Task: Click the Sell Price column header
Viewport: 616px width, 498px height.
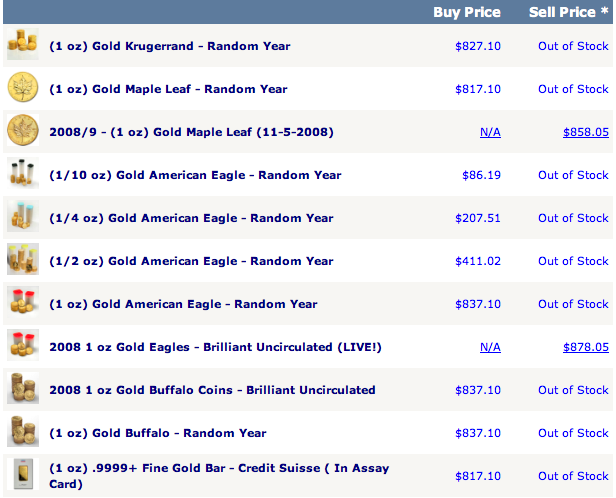Action: [568, 12]
